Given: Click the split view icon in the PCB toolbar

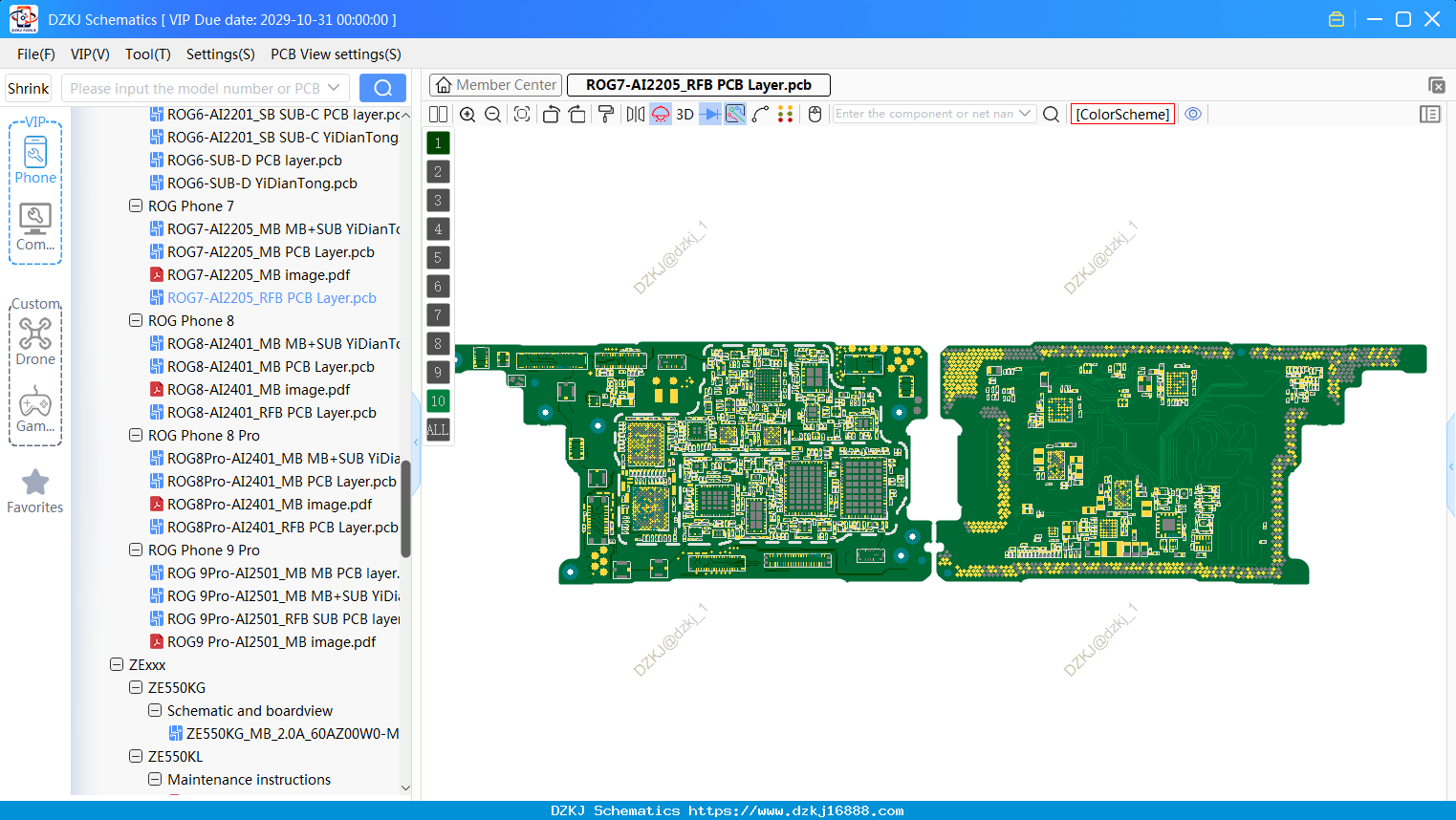Looking at the screenshot, I should [438, 114].
